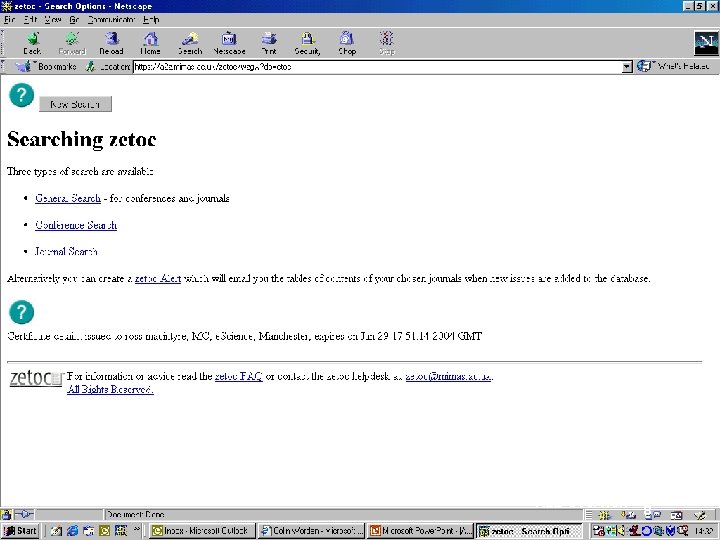The height and width of the screenshot is (540, 720).
Task: Click into the Location URL field
Action: (x=377, y=67)
